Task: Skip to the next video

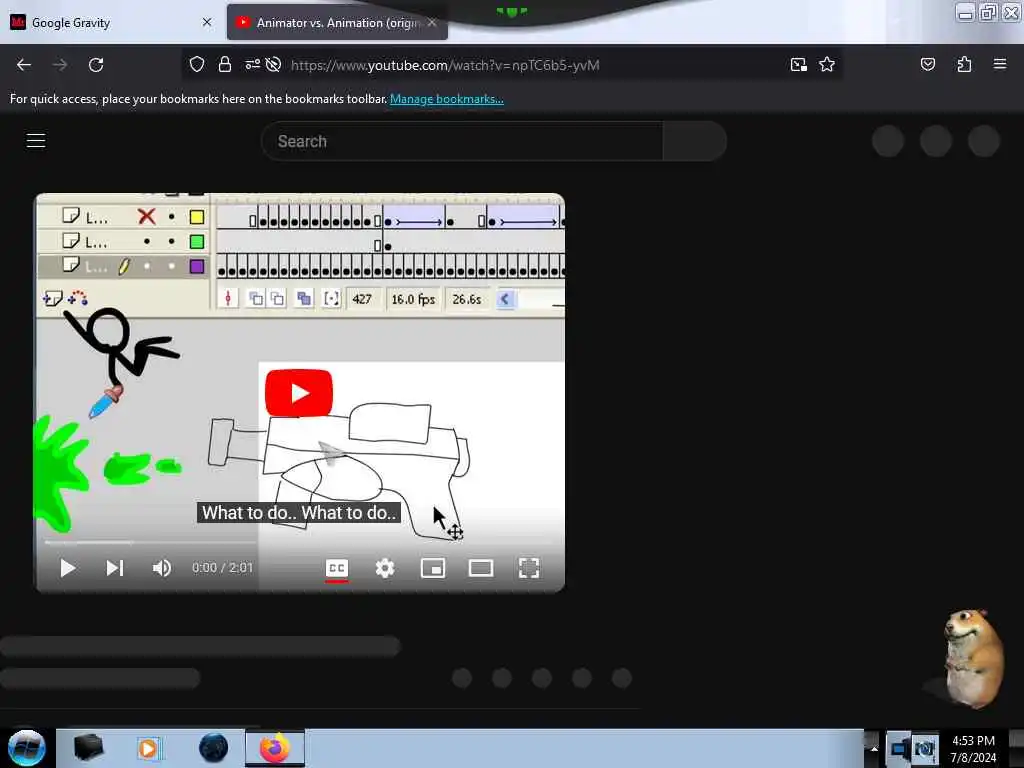Action: click(115, 568)
